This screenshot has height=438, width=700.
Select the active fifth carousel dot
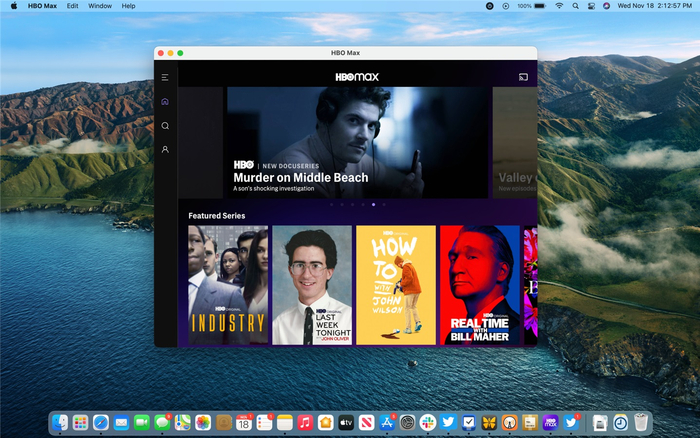coord(373,204)
